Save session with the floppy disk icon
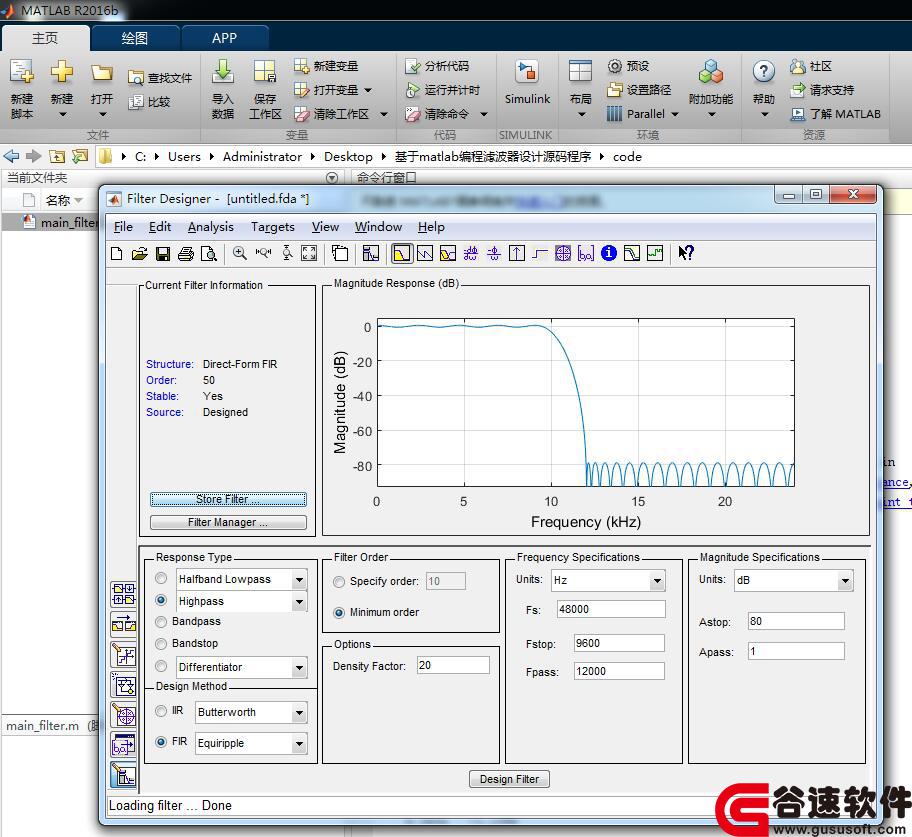 [163, 254]
